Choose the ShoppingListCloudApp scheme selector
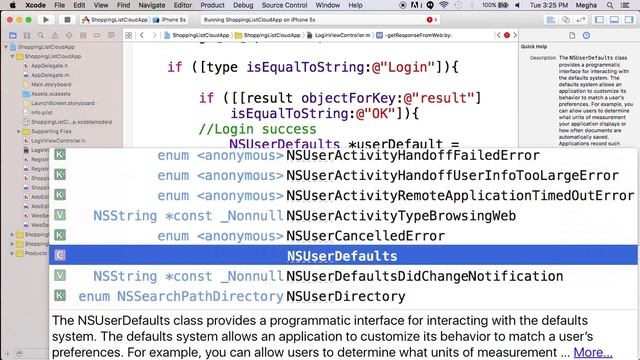Viewport: 640px width, 360px height. pyautogui.click(x=115, y=20)
